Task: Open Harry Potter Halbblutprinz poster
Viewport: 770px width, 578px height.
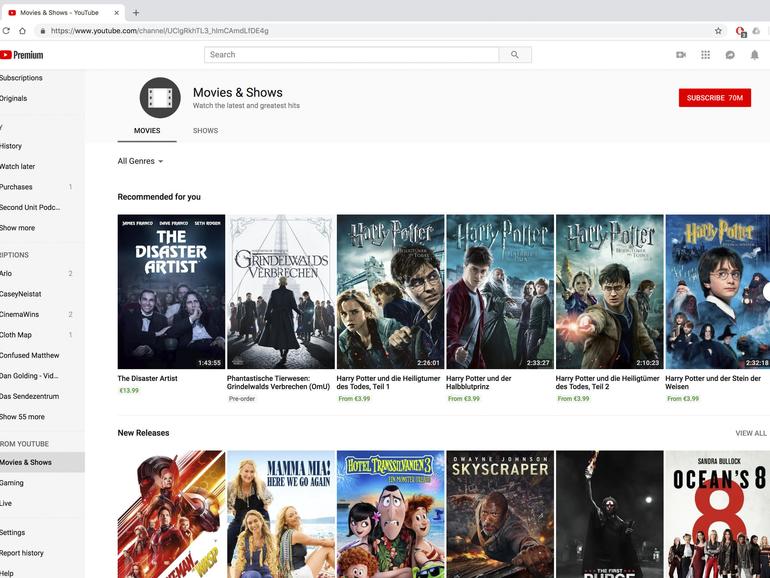Action: coord(500,292)
